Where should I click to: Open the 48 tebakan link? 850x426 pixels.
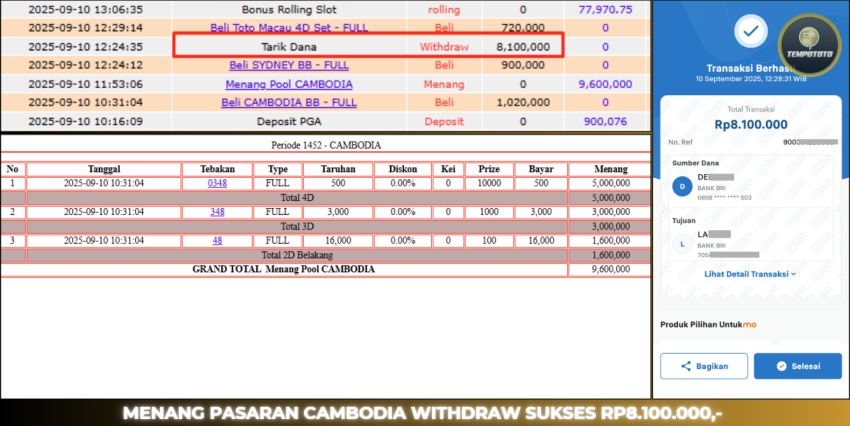tap(217, 241)
